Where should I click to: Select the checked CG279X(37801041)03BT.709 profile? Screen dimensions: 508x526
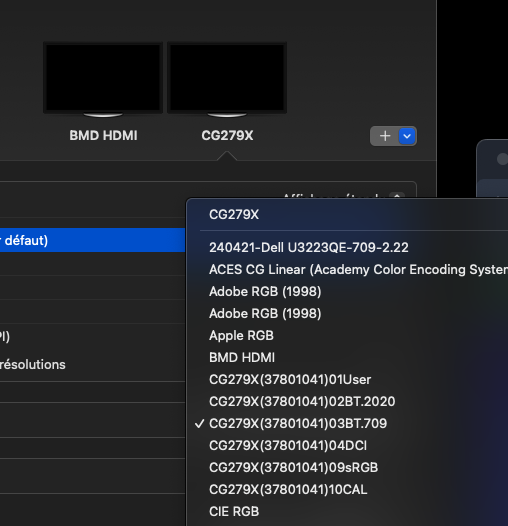[298, 423]
